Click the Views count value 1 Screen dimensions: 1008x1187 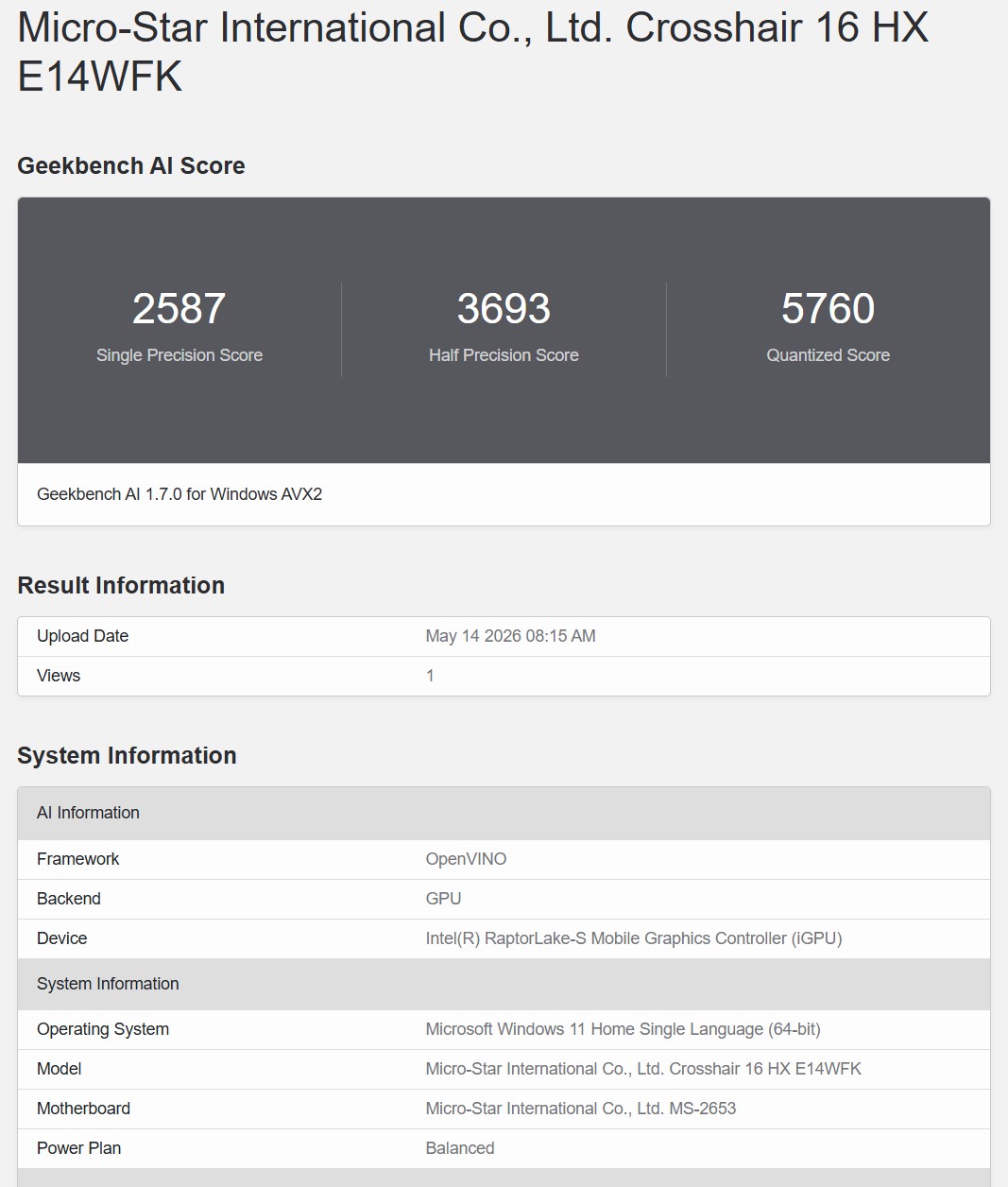click(430, 676)
